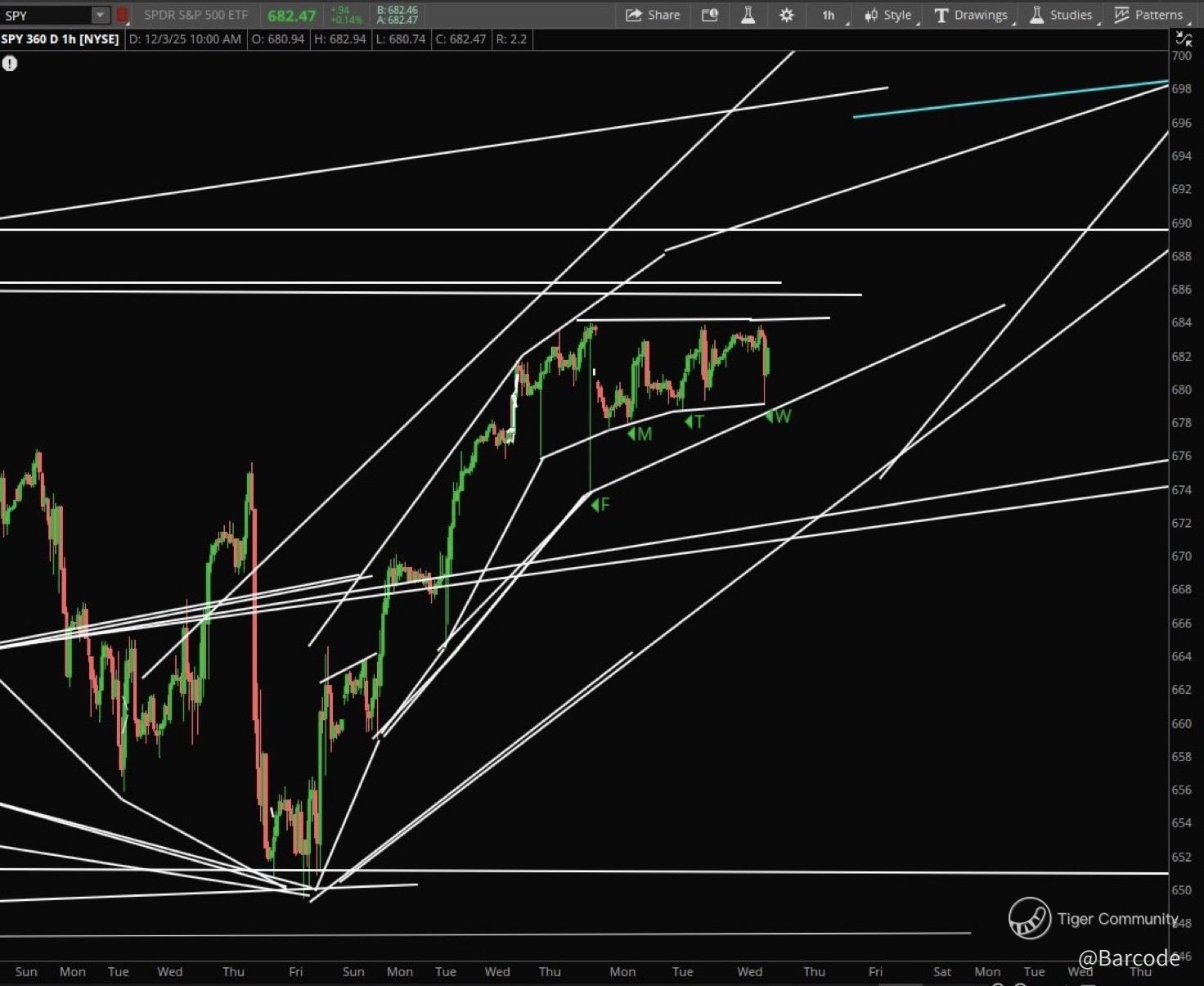Click the 684 price axis label
1204x986 pixels.
pos(1181,322)
